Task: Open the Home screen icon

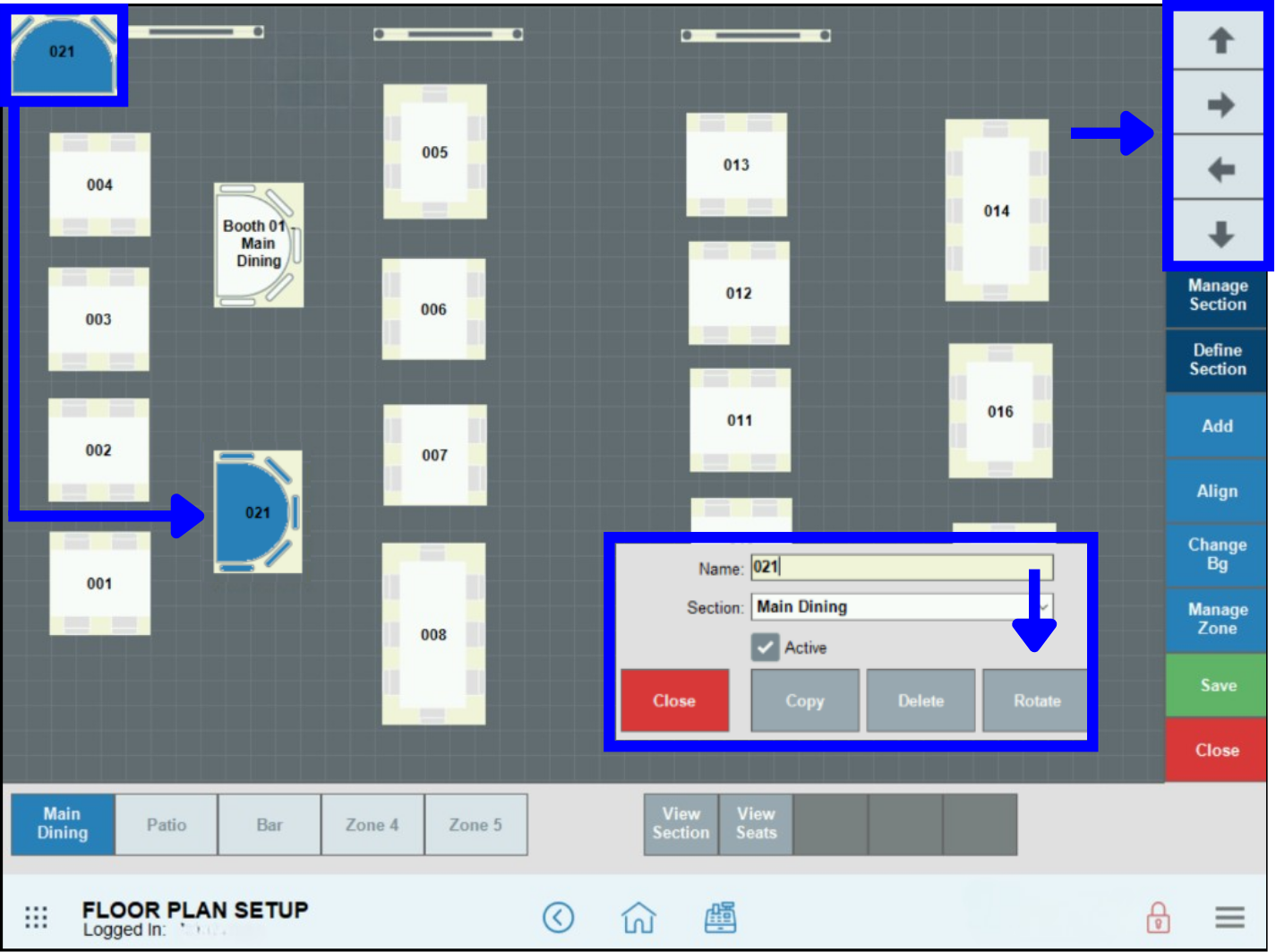Action: 638,917
